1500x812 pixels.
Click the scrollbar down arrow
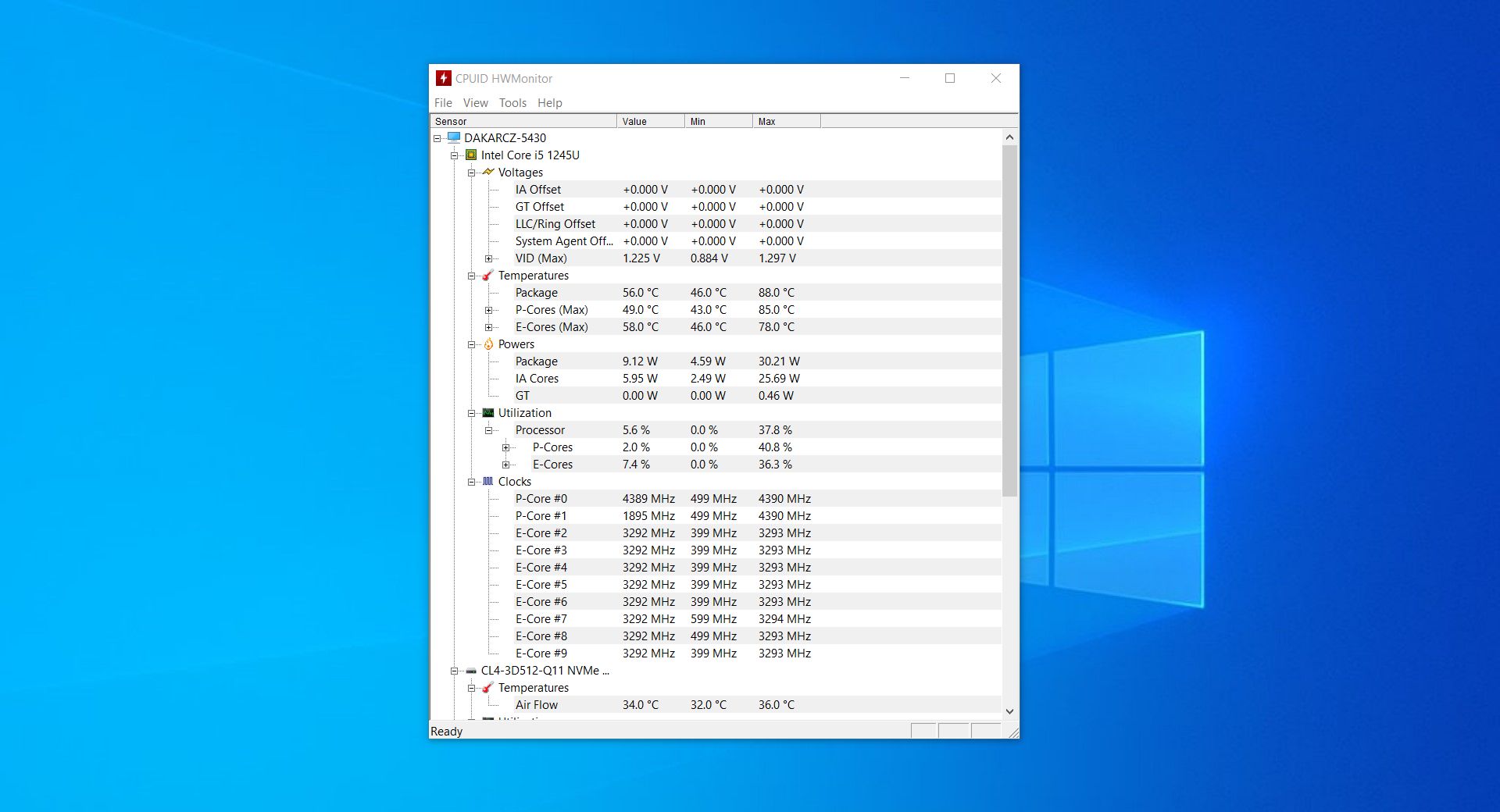coord(1009,711)
